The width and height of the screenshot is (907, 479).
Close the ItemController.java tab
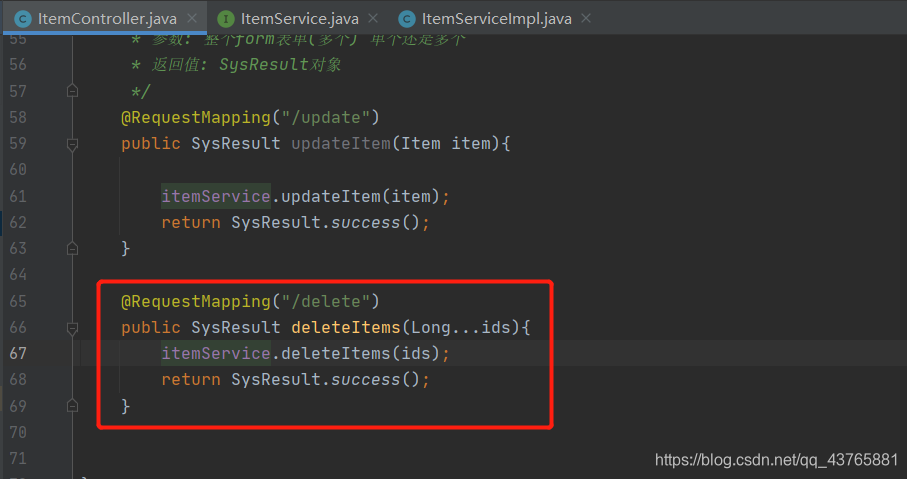pos(192,19)
